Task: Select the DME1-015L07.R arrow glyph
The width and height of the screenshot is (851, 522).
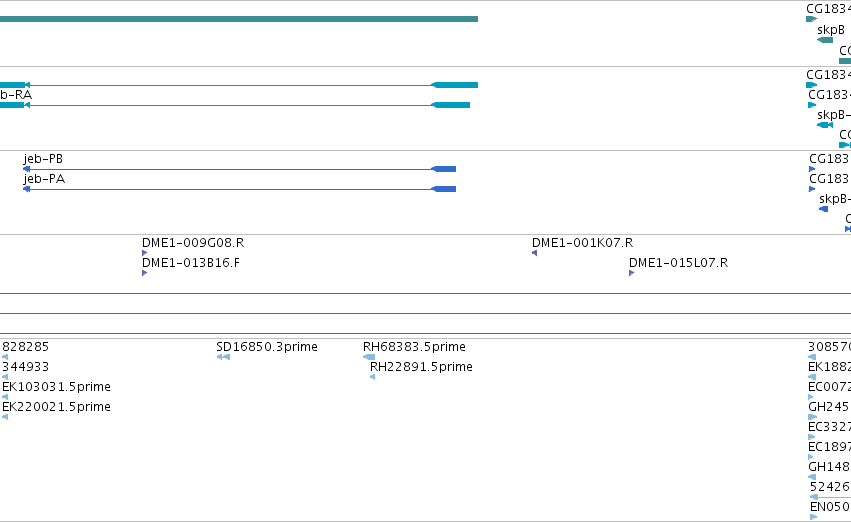Action: pos(631,273)
